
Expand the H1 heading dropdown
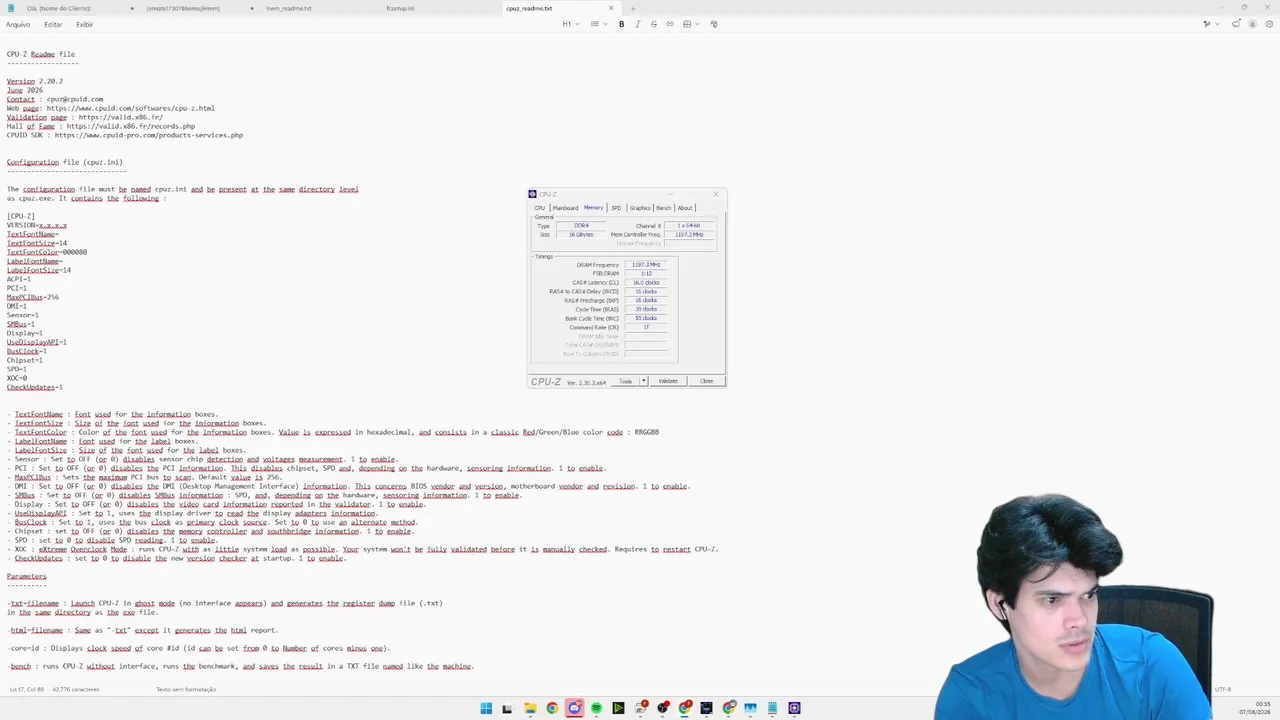[x=569, y=24]
